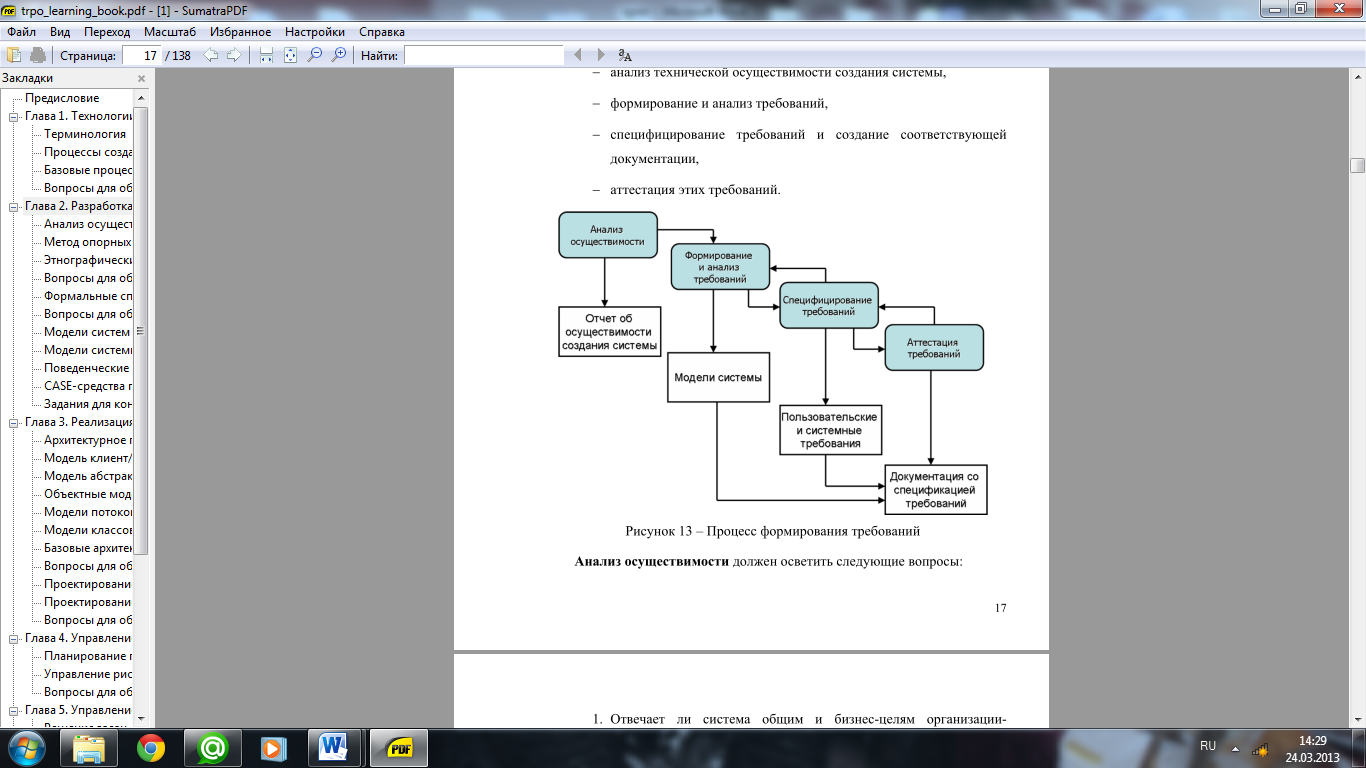Show hidden tray icons arrow
The height and width of the screenshot is (768, 1366).
click(x=1236, y=748)
